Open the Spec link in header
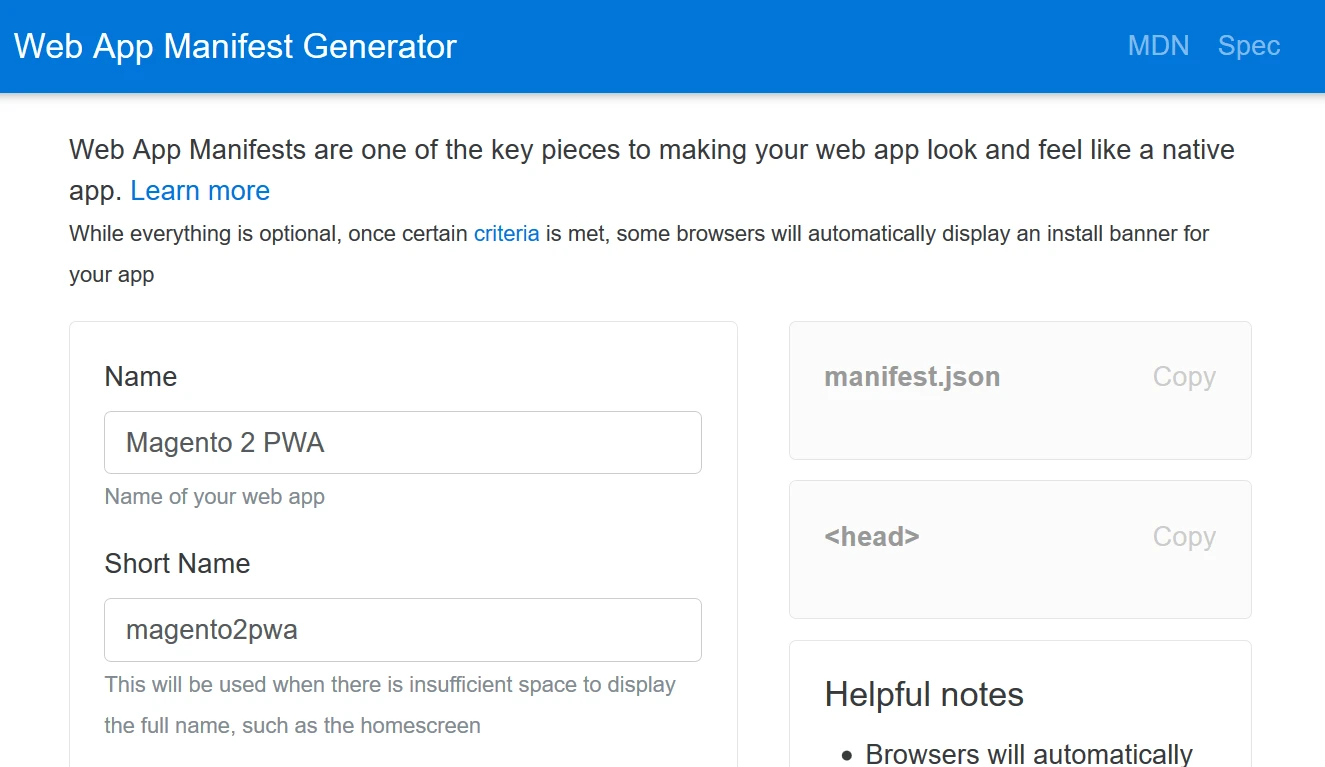 [x=1248, y=46]
